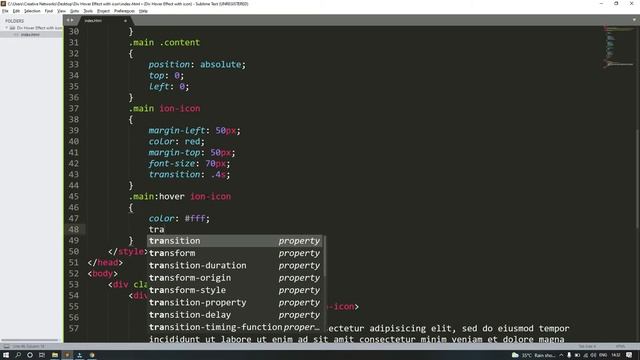This screenshot has width=640, height=360.
Task: Click the ENG language indicator
Action: tap(602, 355)
